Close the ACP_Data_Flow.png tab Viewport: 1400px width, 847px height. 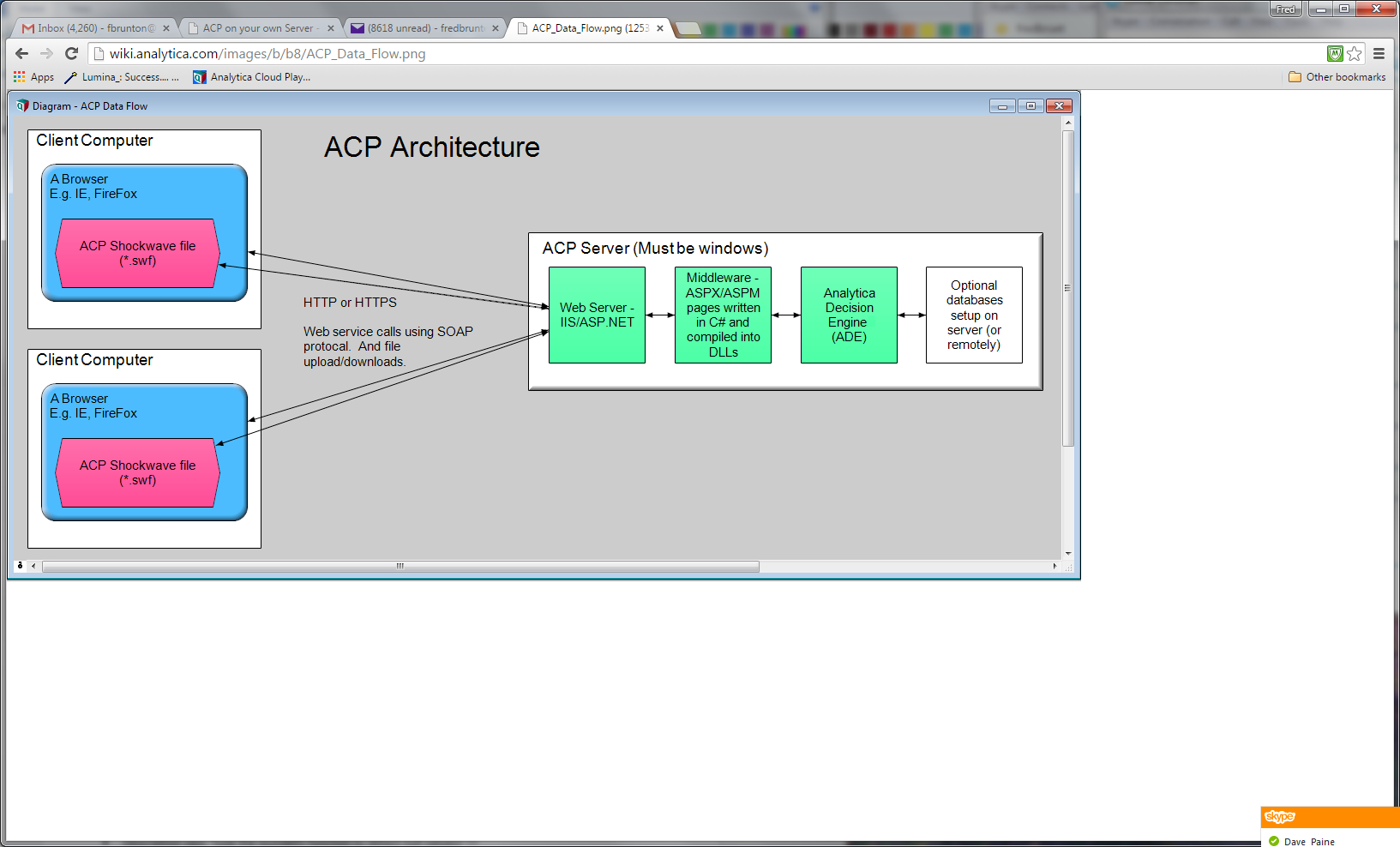tap(660, 28)
